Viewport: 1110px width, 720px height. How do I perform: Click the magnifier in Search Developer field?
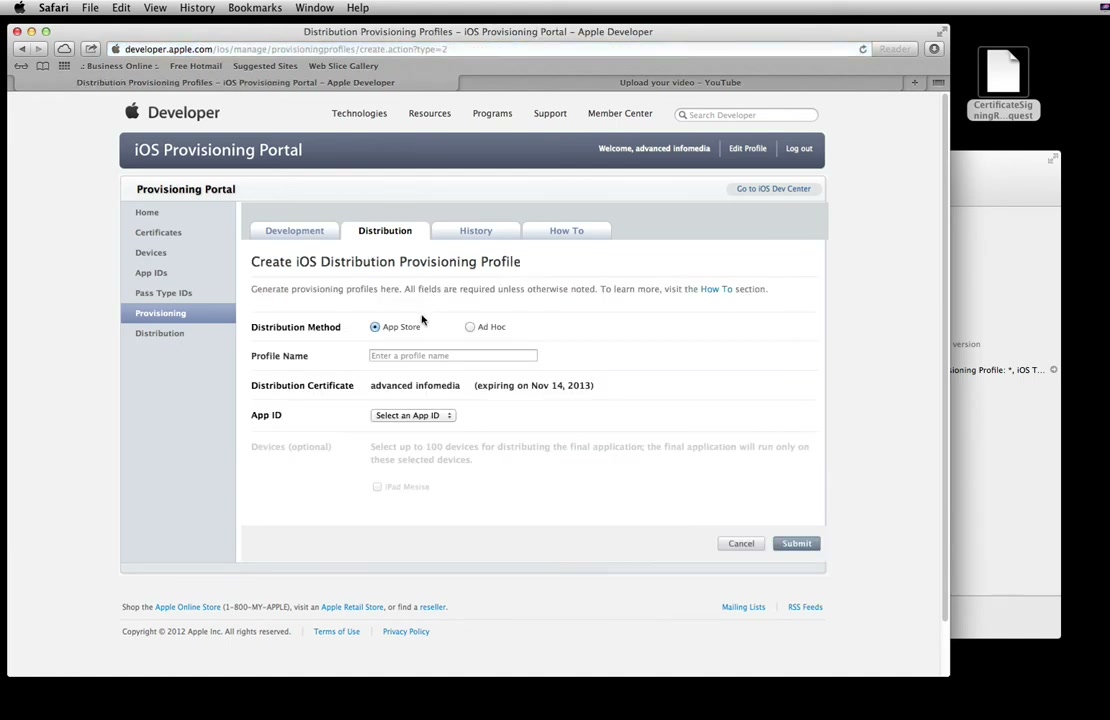(x=682, y=115)
